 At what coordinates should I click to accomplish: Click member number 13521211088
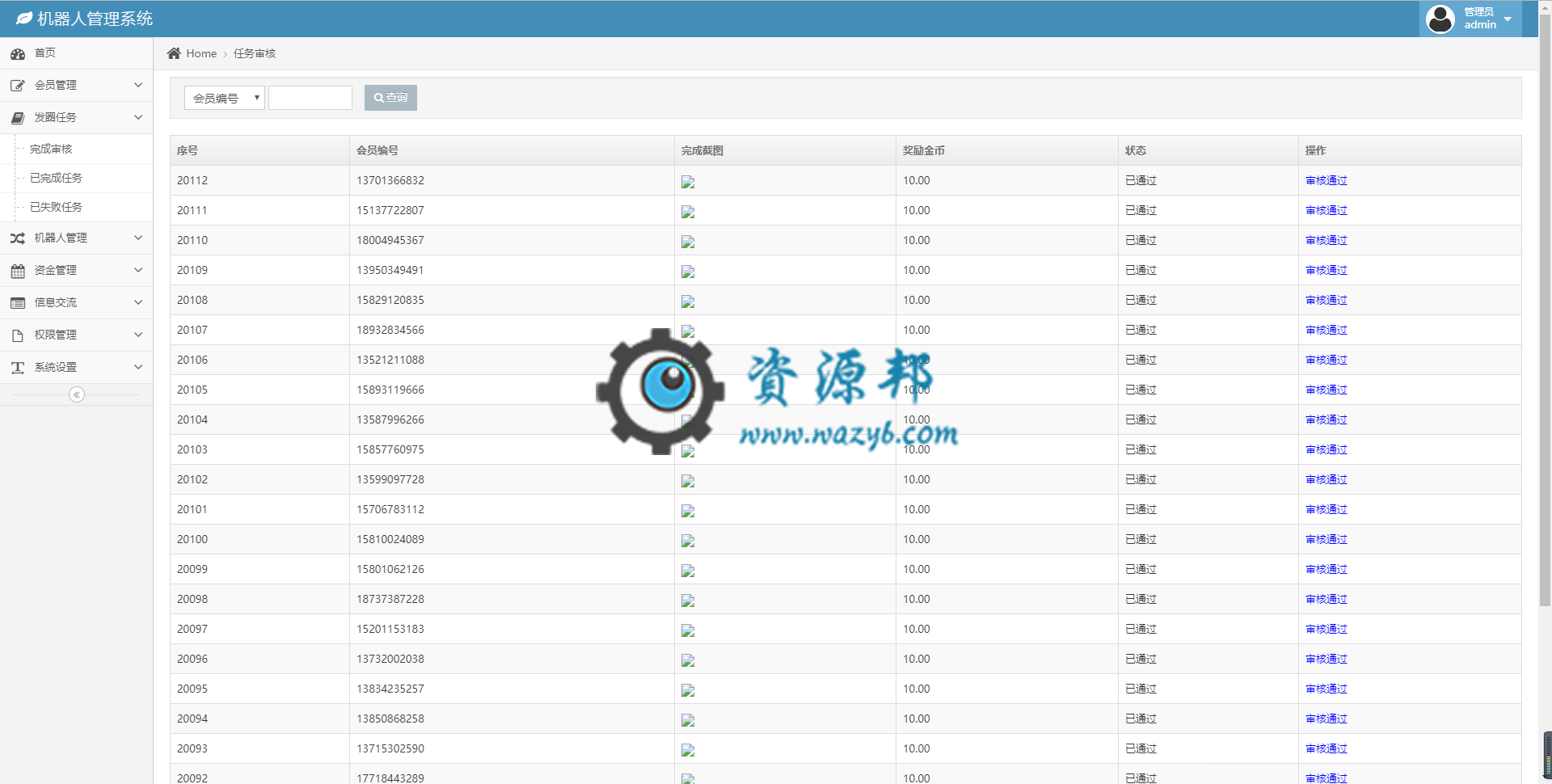tap(390, 360)
